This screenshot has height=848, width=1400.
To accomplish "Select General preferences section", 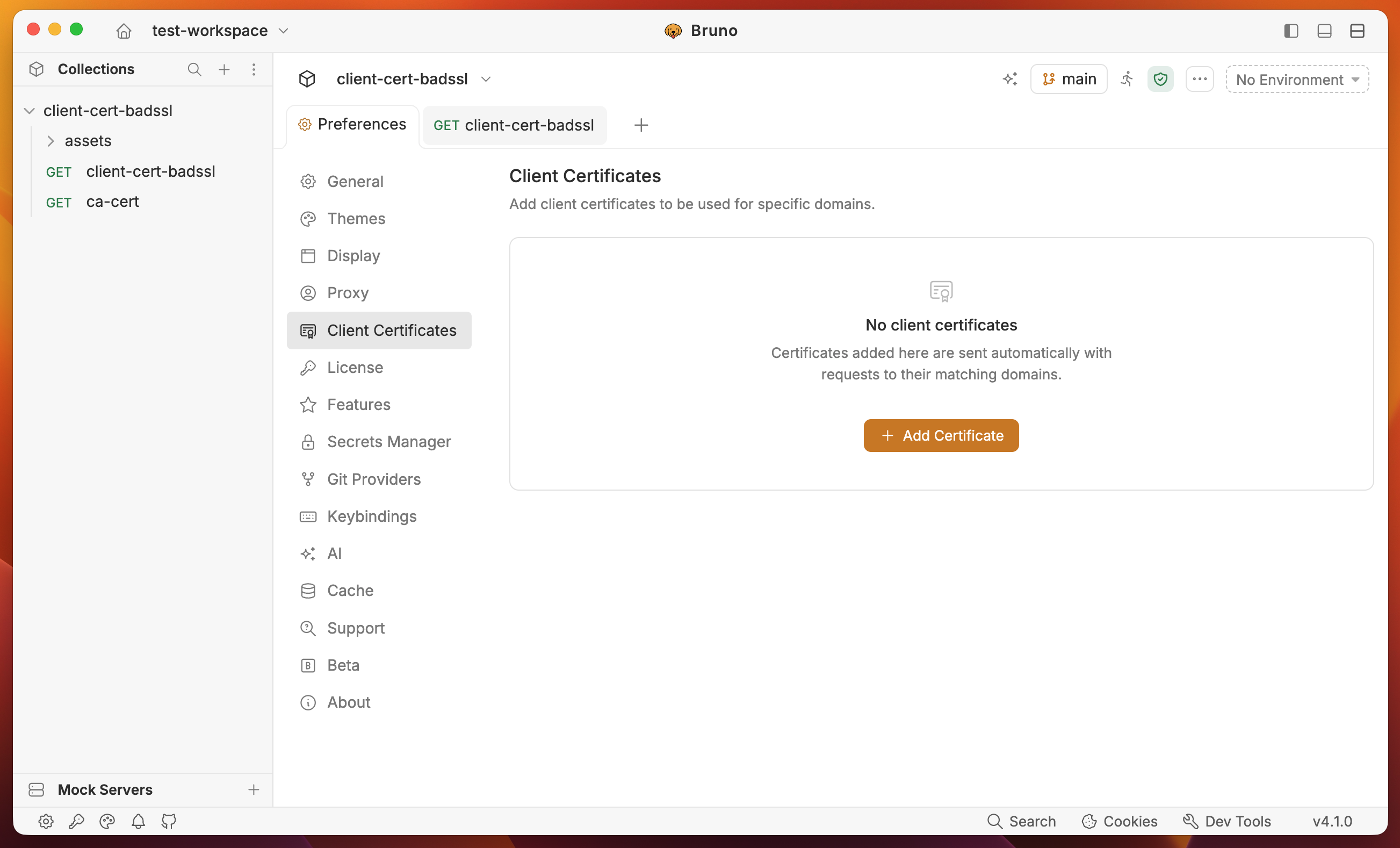I will click(x=379, y=182).
